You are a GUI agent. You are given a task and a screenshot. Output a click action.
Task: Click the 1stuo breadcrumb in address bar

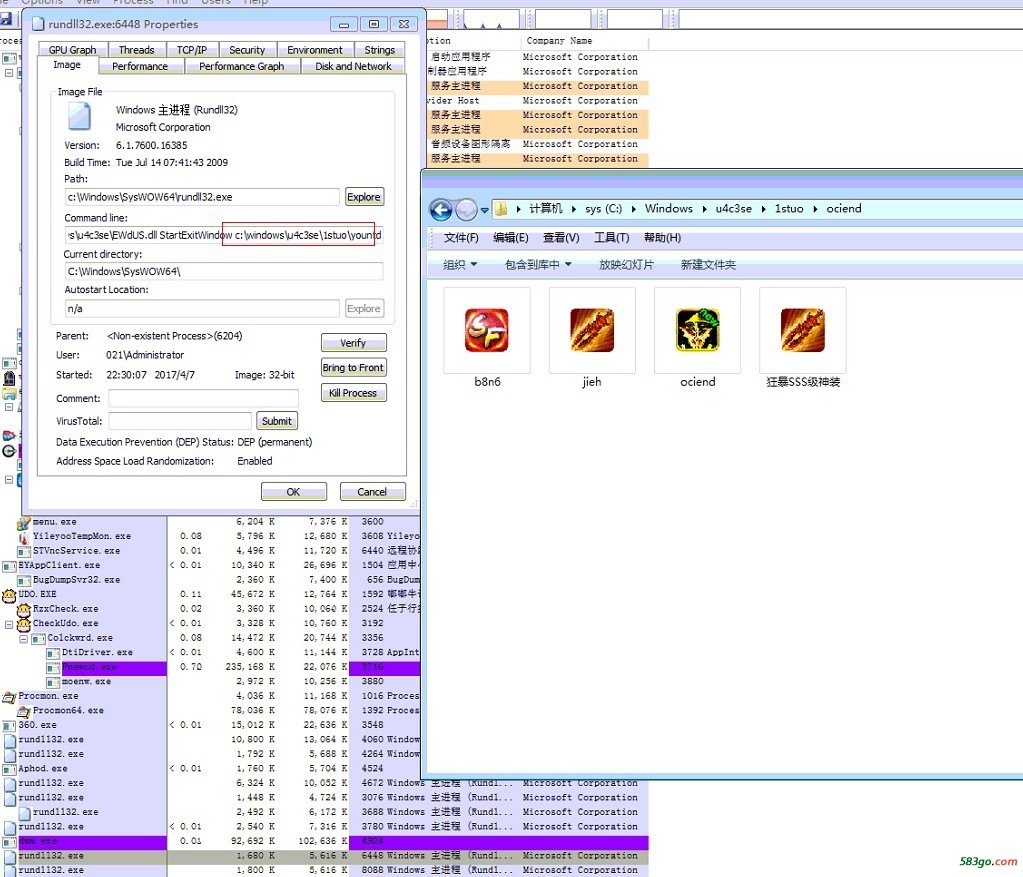pyautogui.click(x=789, y=209)
